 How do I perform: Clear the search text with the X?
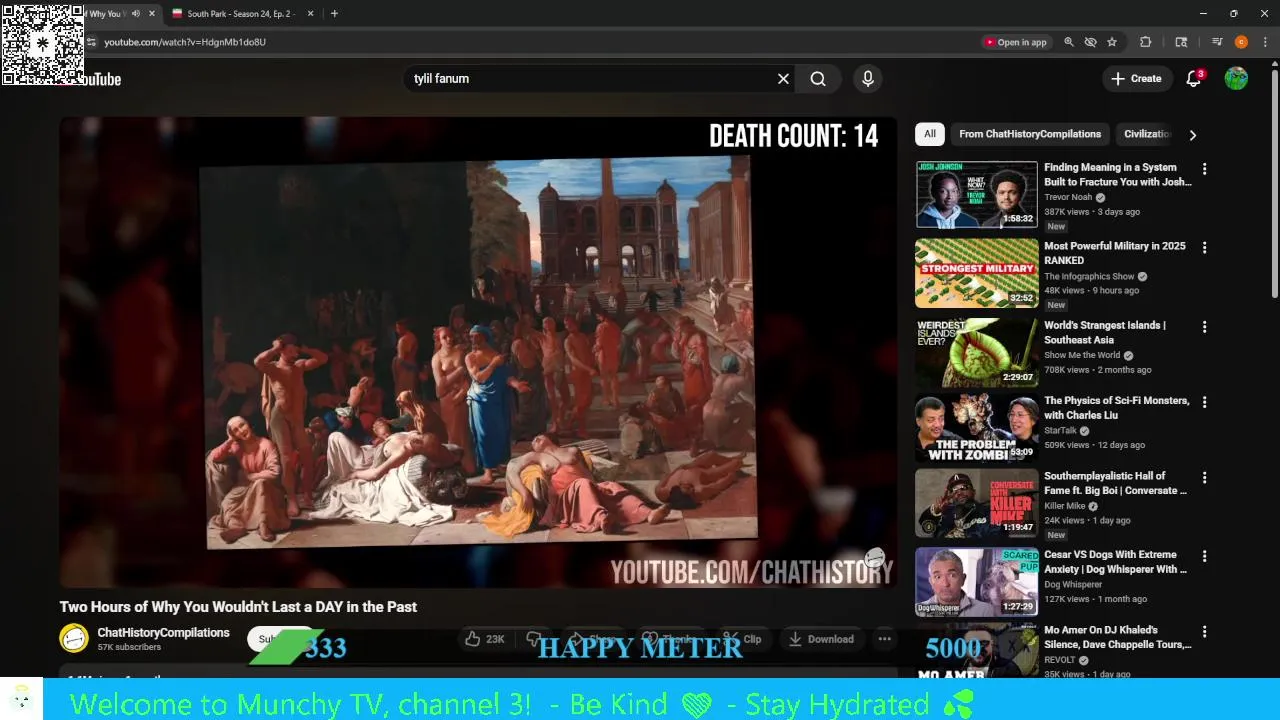(783, 79)
